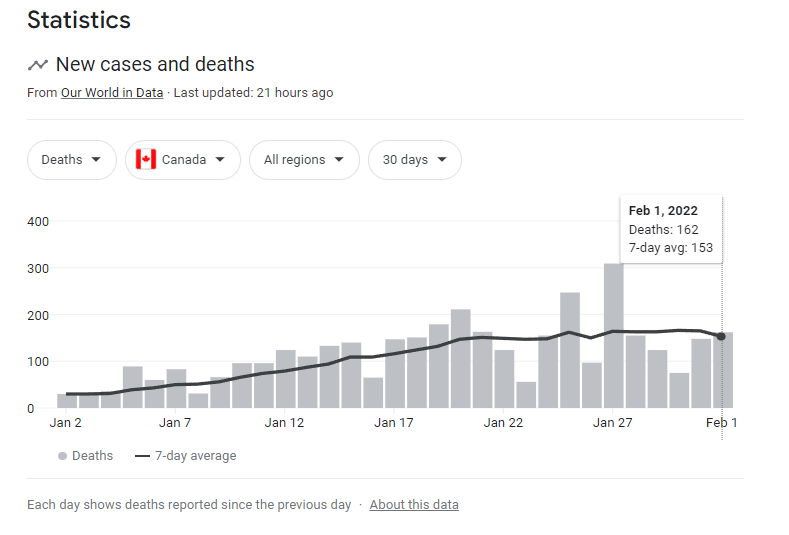Click the trend line icon beside New cases and deaths
789x535 pixels.
tap(38, 65)
